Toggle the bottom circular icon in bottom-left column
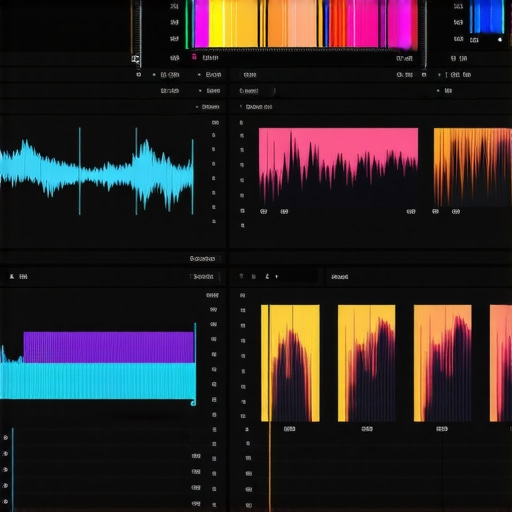Screen dimensions: 512x512 click(x=6, y=502)
